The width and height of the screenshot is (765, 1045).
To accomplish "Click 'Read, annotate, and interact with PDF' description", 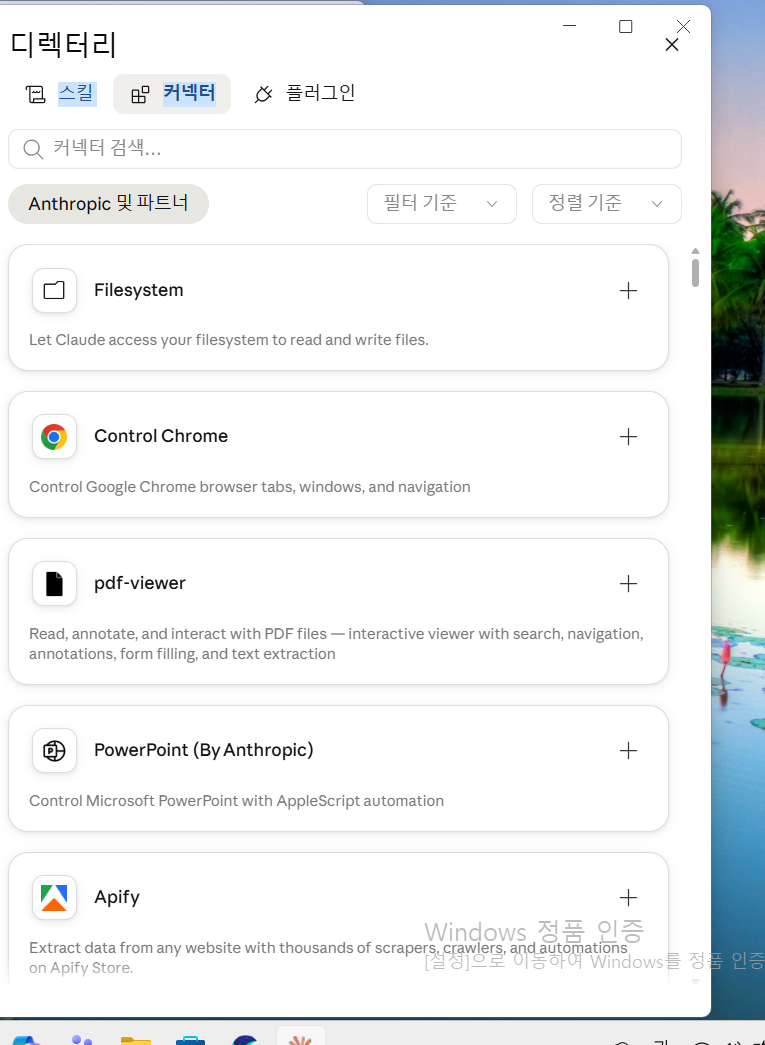I will 336,644.
